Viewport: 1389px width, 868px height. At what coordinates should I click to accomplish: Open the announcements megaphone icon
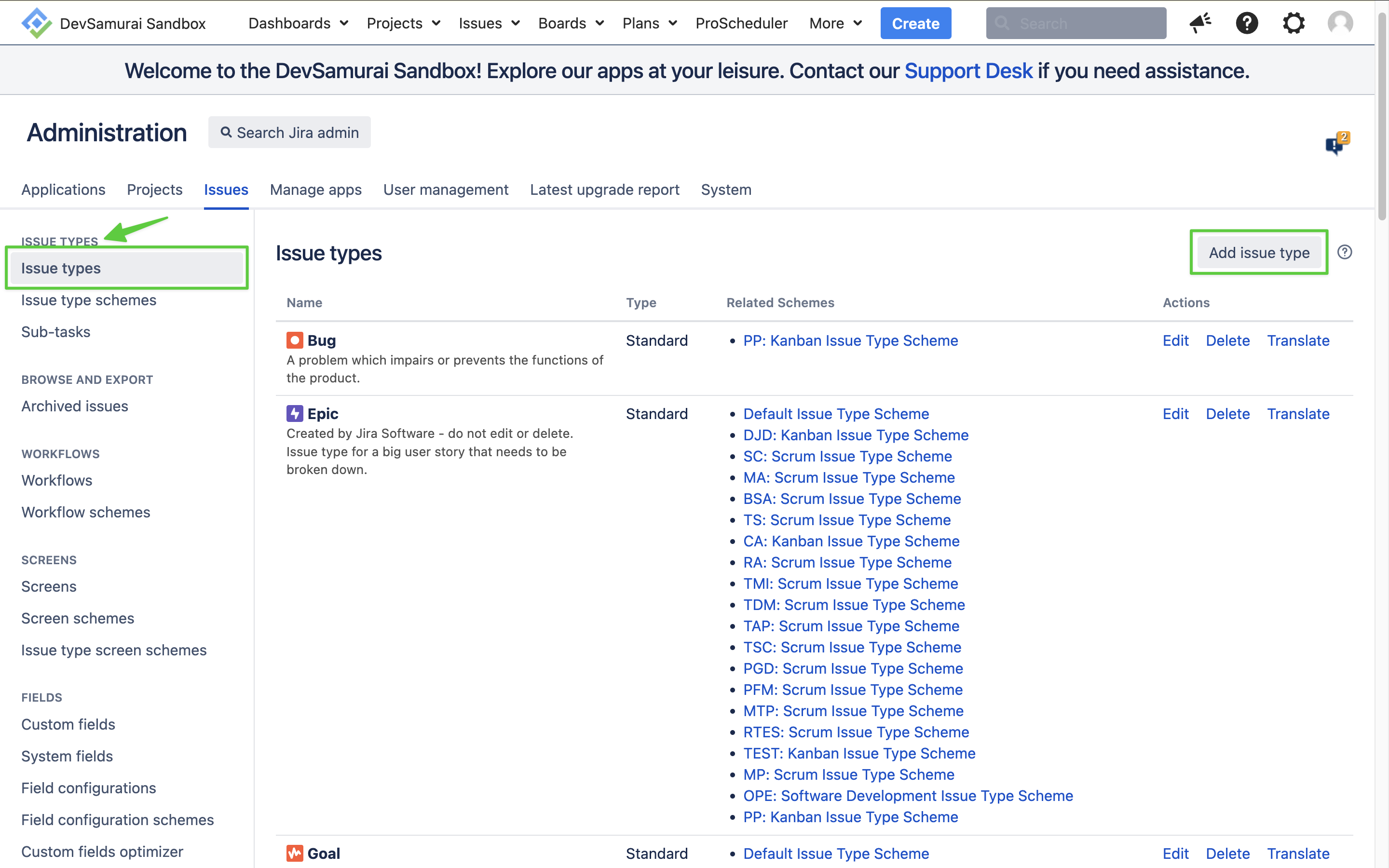tap(1200, 23)
